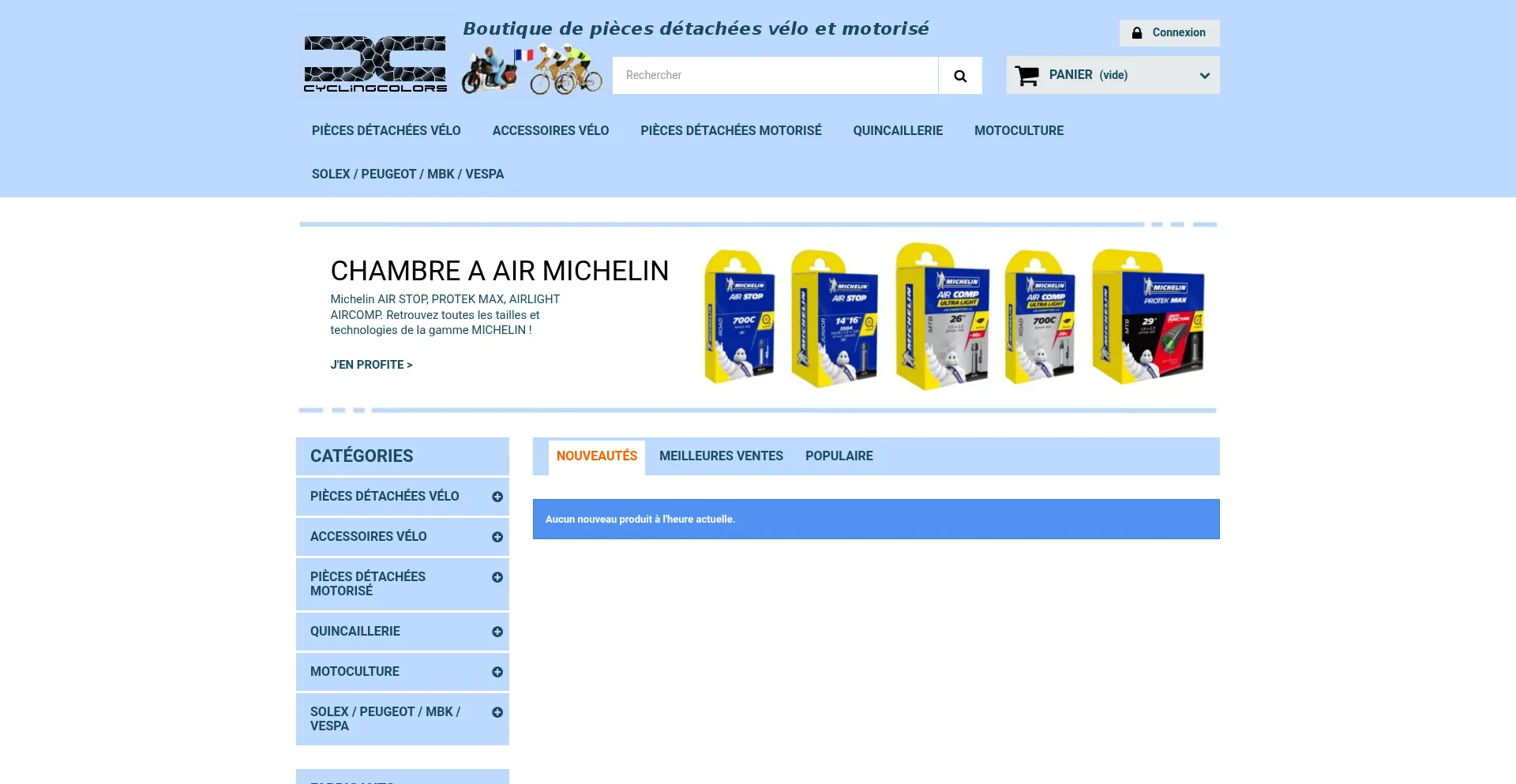Viewport: 1516px width, 784px height.
Task: Click the CyclingColors logo
Action: coord(375,64)
